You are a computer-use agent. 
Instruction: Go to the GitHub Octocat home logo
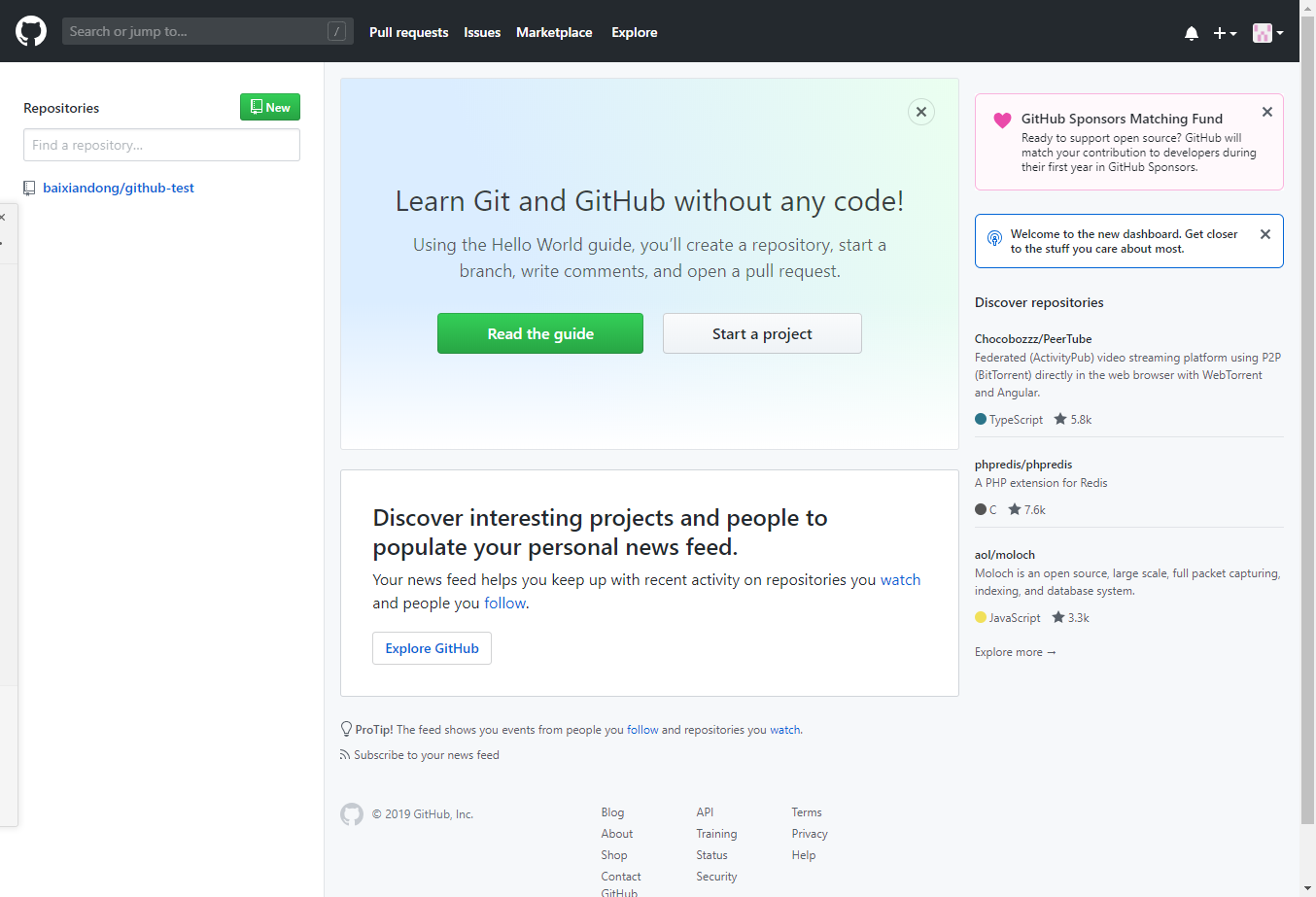click(x=31, y=31)
